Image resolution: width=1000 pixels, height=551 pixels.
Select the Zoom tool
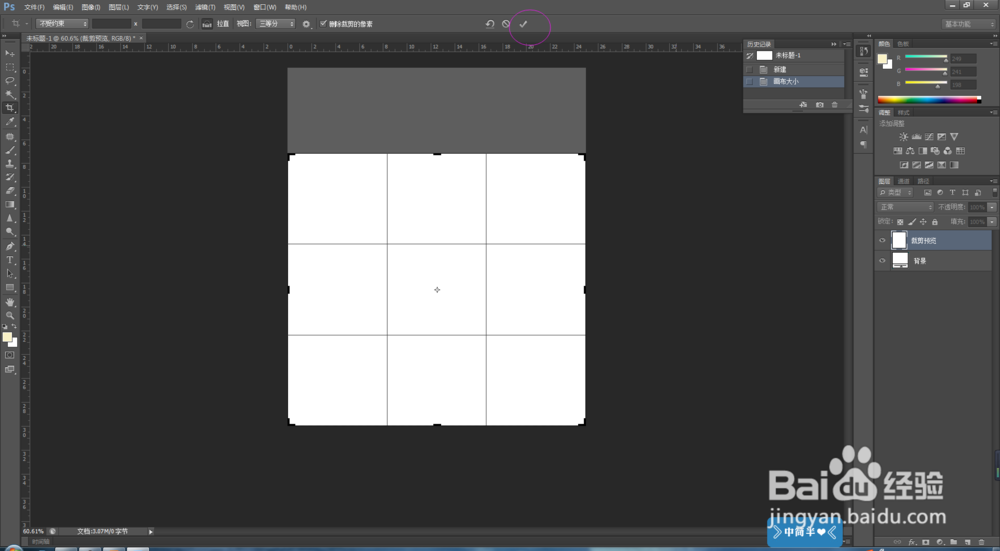(10, 315)
